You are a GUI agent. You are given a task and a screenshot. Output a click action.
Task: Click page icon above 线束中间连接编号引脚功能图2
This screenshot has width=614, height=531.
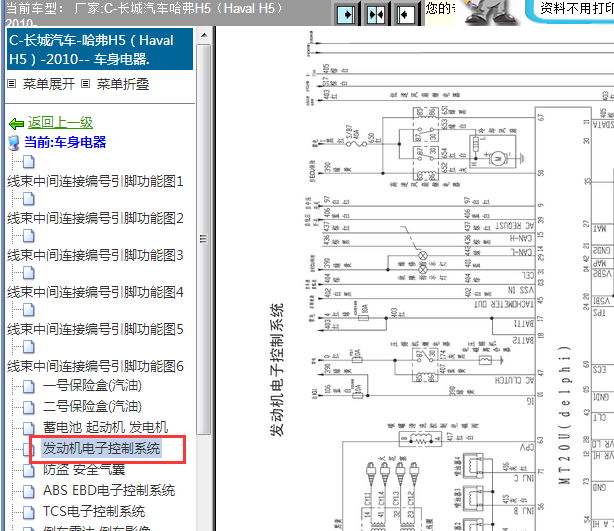click(x=29, y=199)
